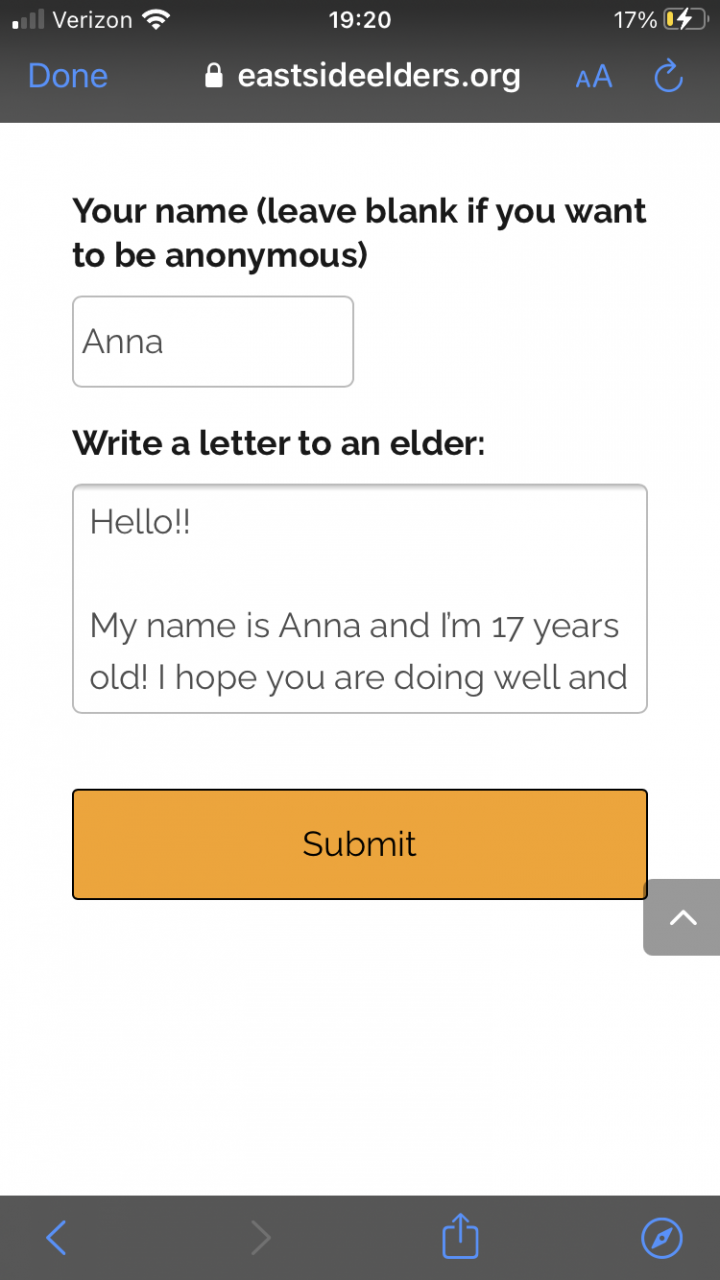This screenshot has height=1280, width=720.
Task: Go back with the left arrow
Action: tap(57, 1238)
